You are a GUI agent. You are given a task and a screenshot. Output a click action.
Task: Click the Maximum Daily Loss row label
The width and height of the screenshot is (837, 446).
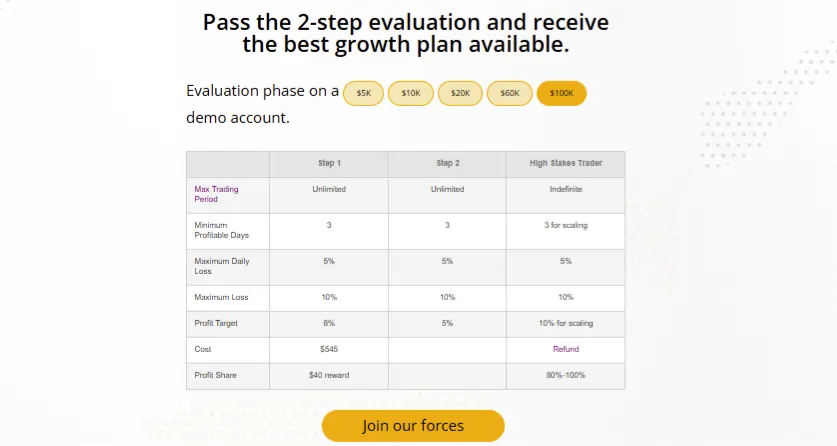[222, 266]
